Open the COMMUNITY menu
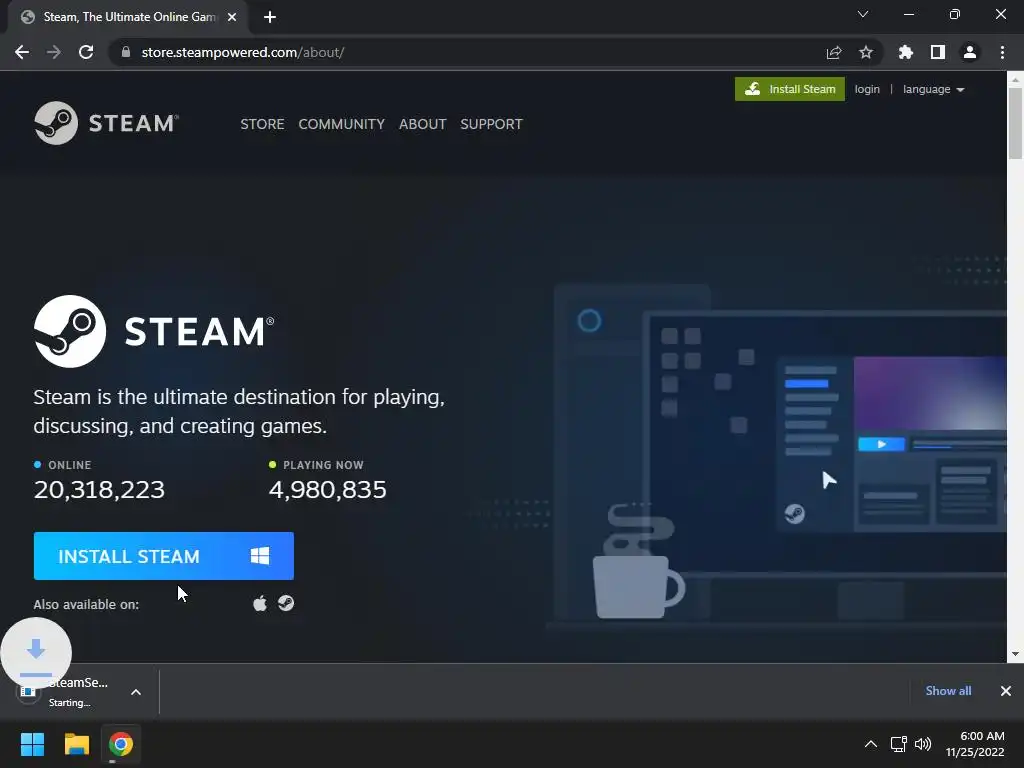The width and height of the screenshot is (1024, 768). pos(342,124)
